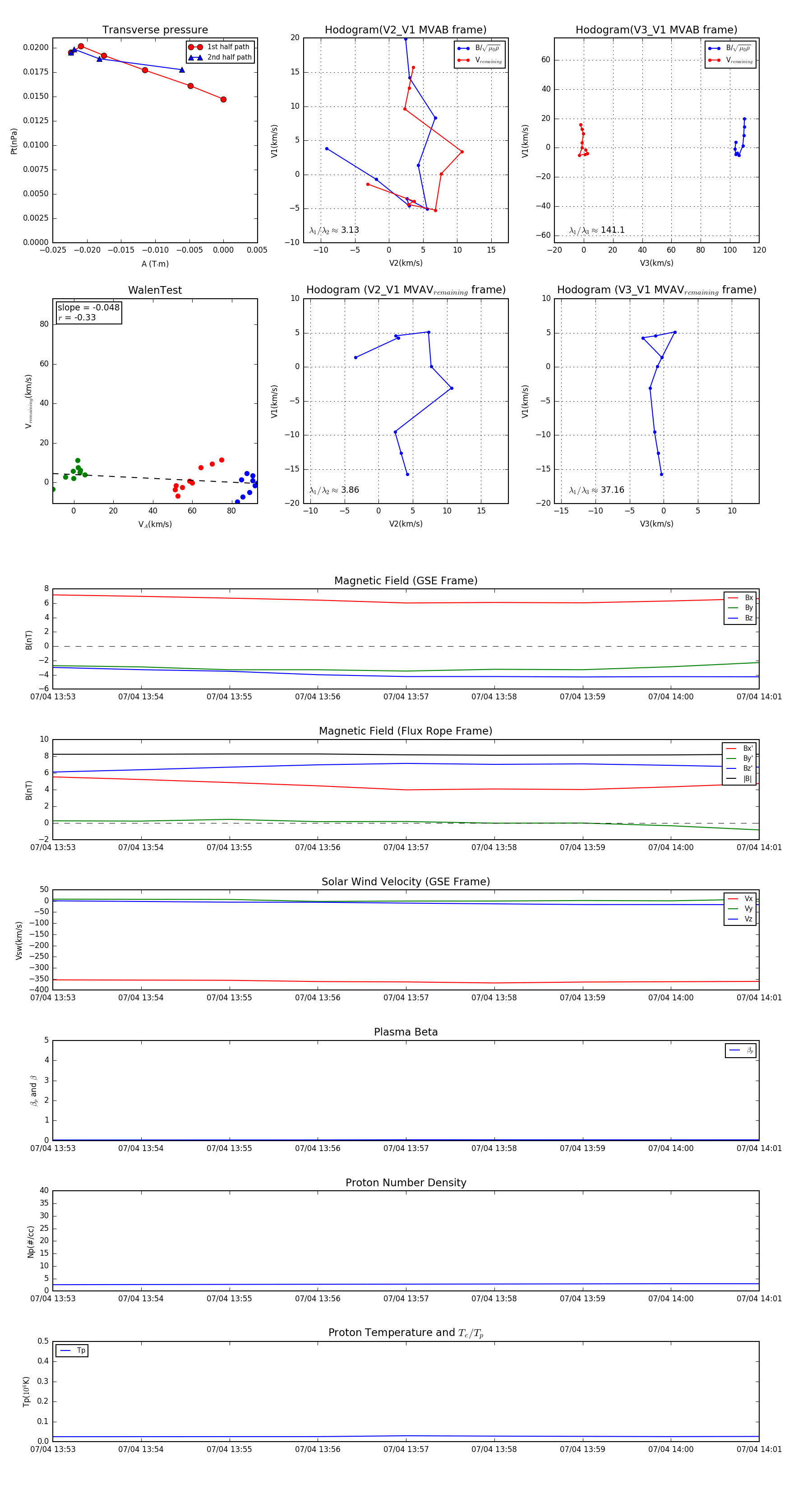
Task: Click the "Pt(nPa)" y-axis label
Action: (14, 141)
